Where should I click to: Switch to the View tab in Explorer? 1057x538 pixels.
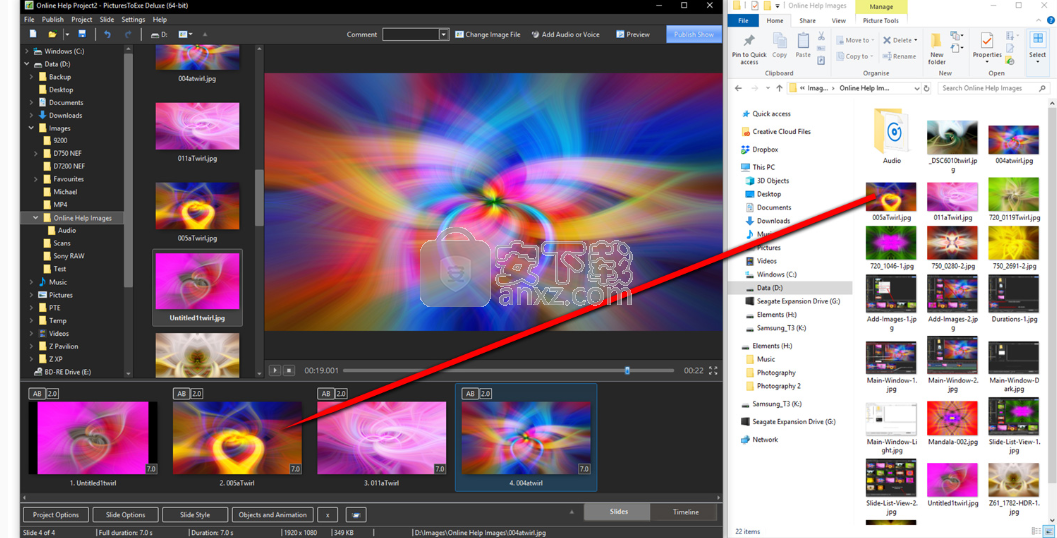839,21
